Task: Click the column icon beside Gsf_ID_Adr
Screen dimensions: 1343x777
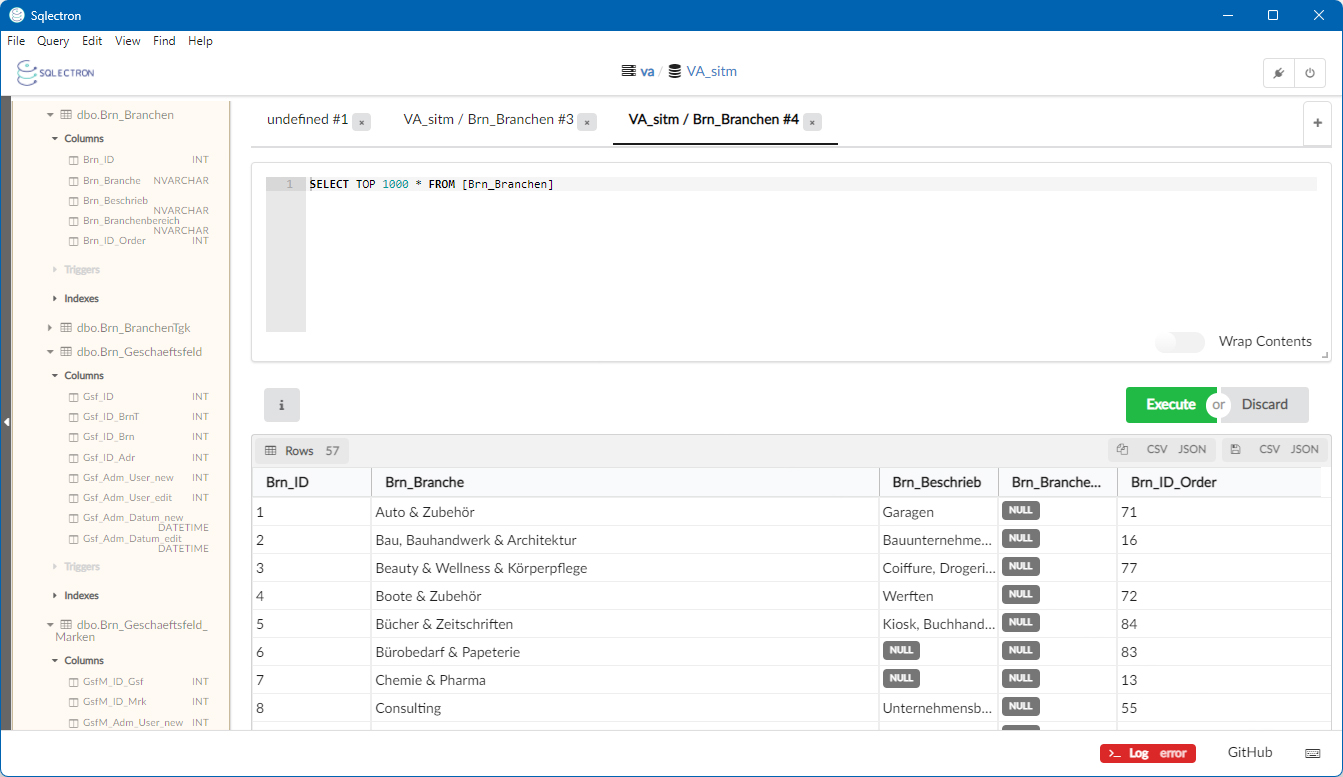Action: 73,458
